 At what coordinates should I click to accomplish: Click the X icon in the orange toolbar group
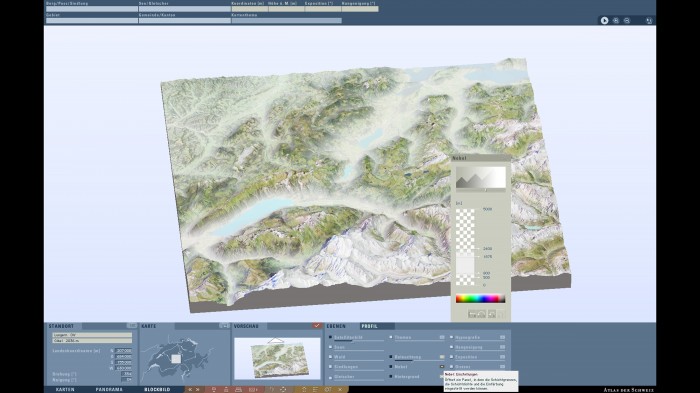tap(340, 389)
